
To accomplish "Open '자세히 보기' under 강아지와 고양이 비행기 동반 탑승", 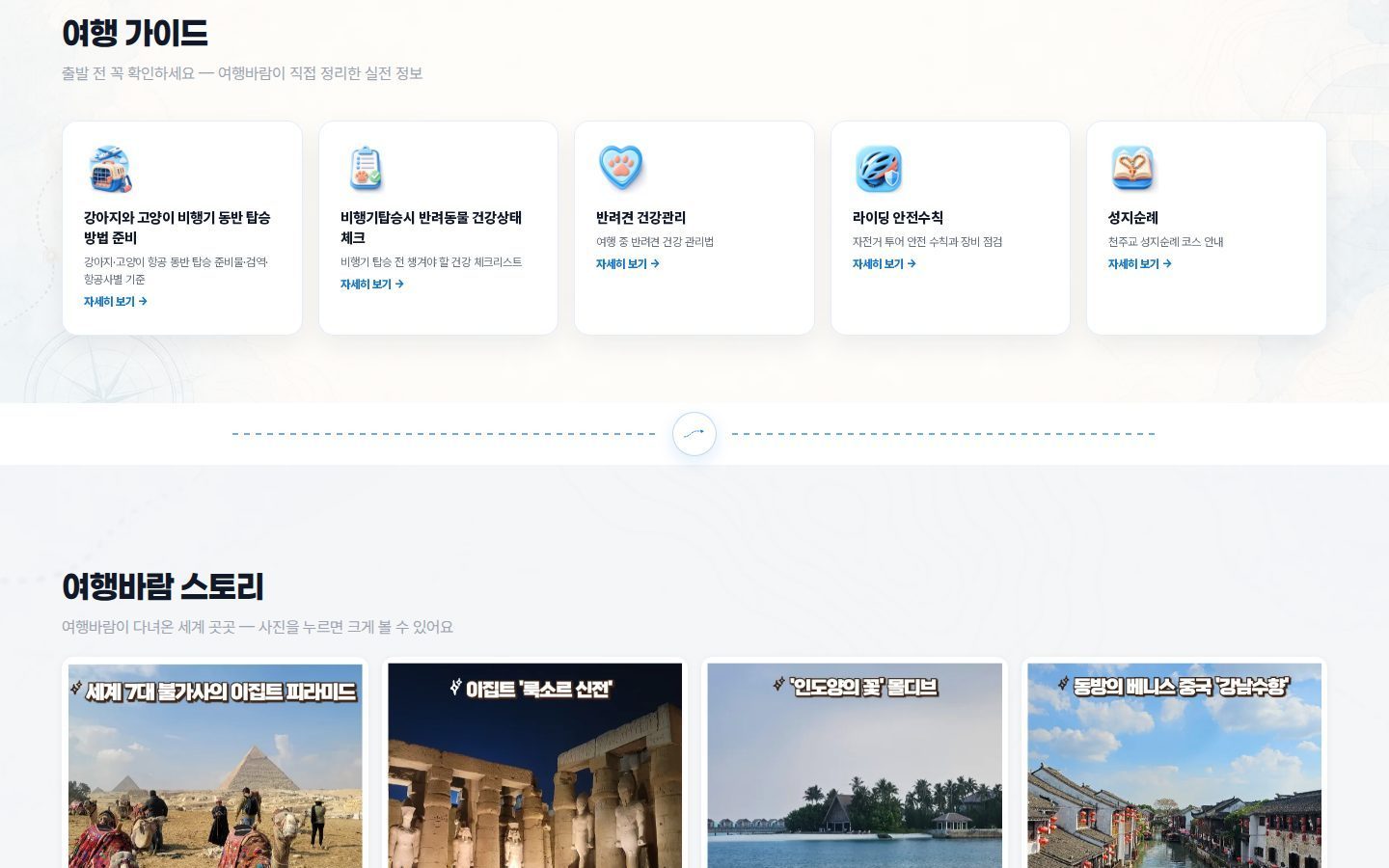I will (x=116, y=302).
